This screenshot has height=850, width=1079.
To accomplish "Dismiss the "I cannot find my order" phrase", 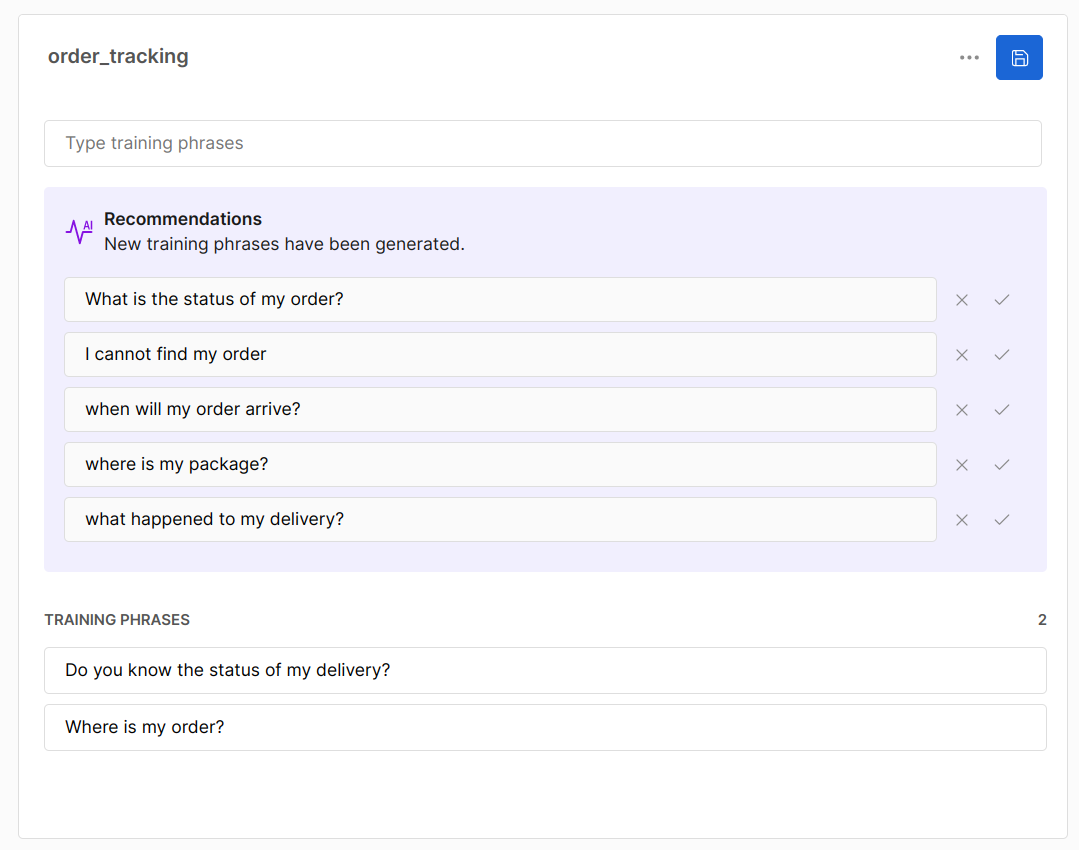I will [962, 355].
